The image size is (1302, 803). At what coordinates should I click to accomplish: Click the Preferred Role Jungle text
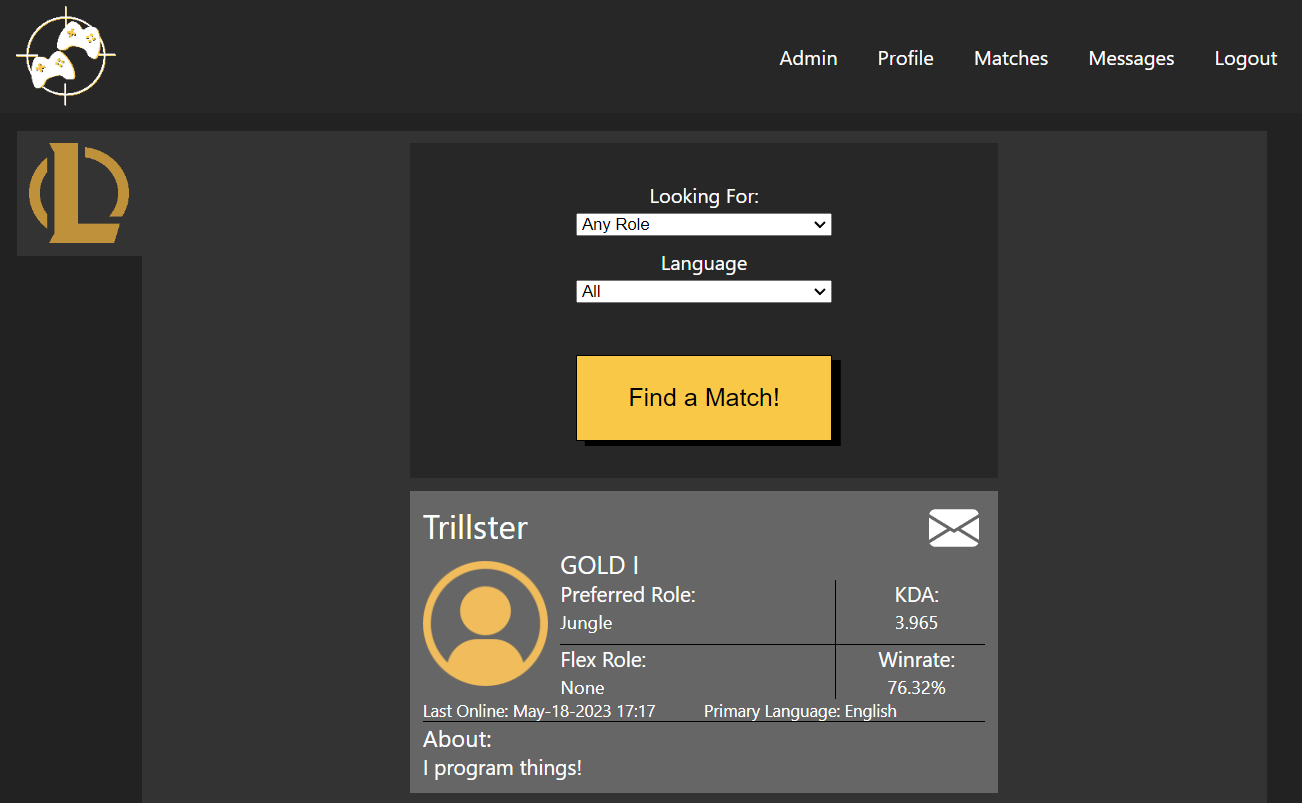click(586, 623)
